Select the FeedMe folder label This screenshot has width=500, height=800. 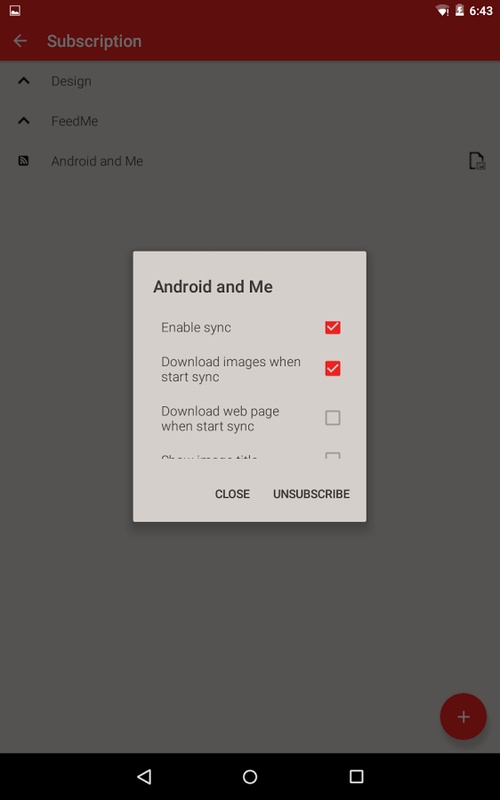[74, 121]
